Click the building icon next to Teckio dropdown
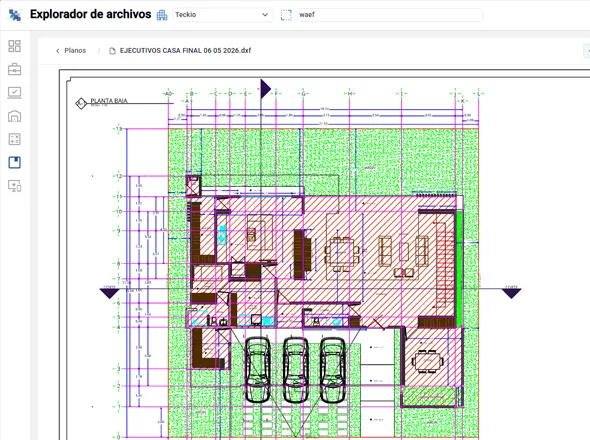The image size is (590, 440). coord(162,15)
